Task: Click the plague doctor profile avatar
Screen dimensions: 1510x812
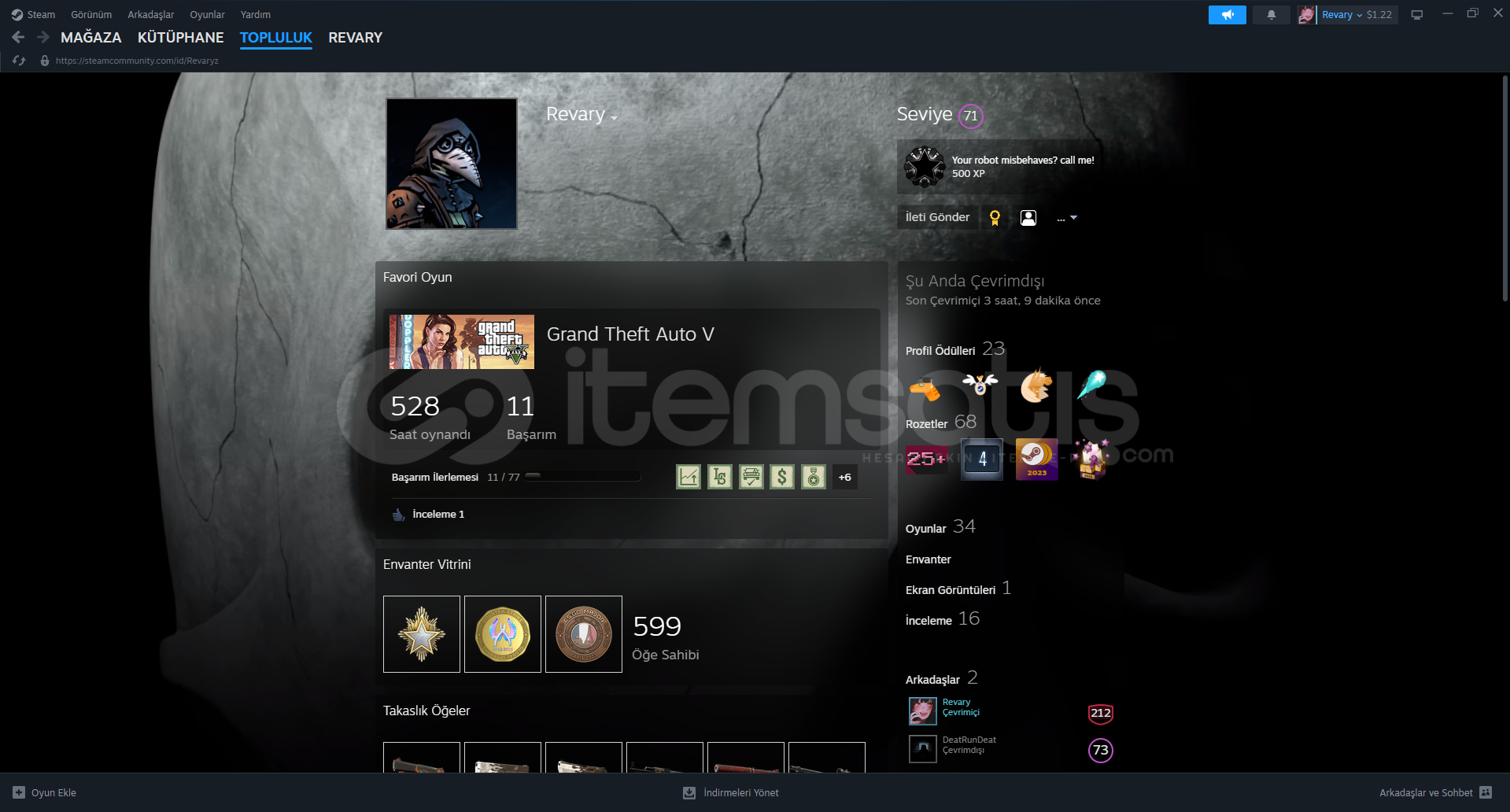Action: pyautogui.click(x=452, y=164)
